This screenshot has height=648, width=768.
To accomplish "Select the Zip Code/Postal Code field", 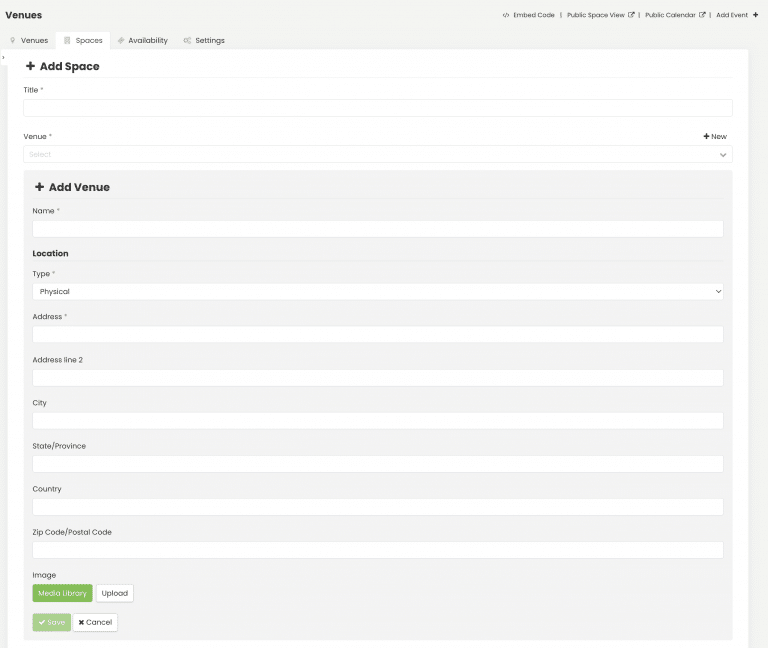I will pos(377,550).
